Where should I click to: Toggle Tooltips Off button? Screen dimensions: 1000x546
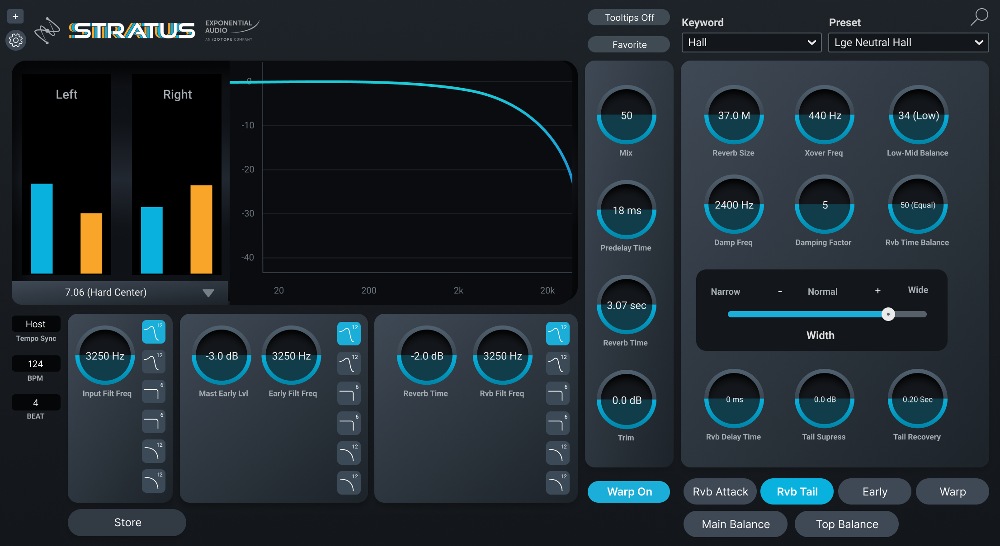click(629, 18)
